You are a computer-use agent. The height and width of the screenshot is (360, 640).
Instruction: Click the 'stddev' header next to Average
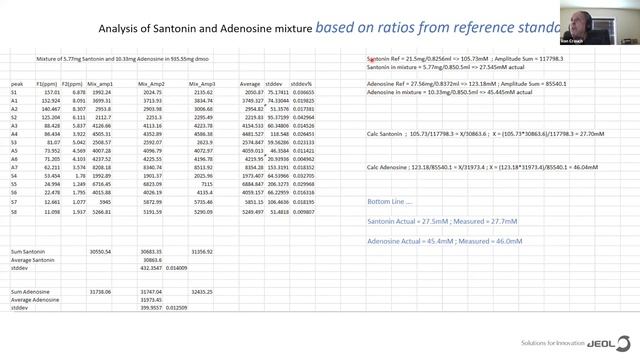coord(273,84)
